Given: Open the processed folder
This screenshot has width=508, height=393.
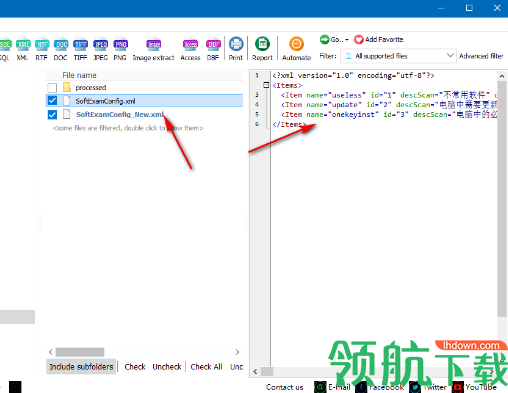Looking at the screenshot, I should pyautogui.click(x=91, y=88).
